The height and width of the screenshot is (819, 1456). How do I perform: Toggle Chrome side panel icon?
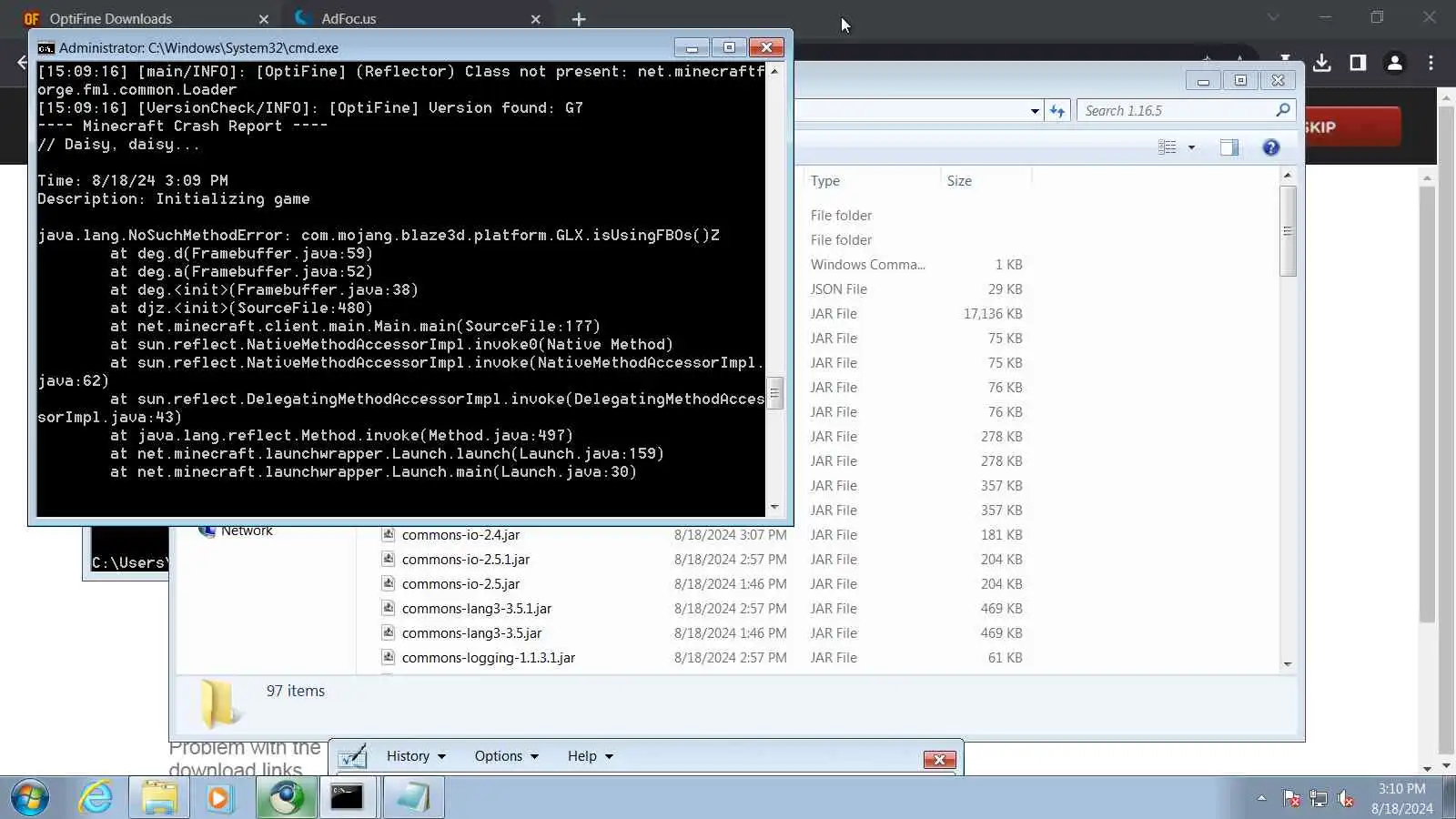(x=1358, y=63)
